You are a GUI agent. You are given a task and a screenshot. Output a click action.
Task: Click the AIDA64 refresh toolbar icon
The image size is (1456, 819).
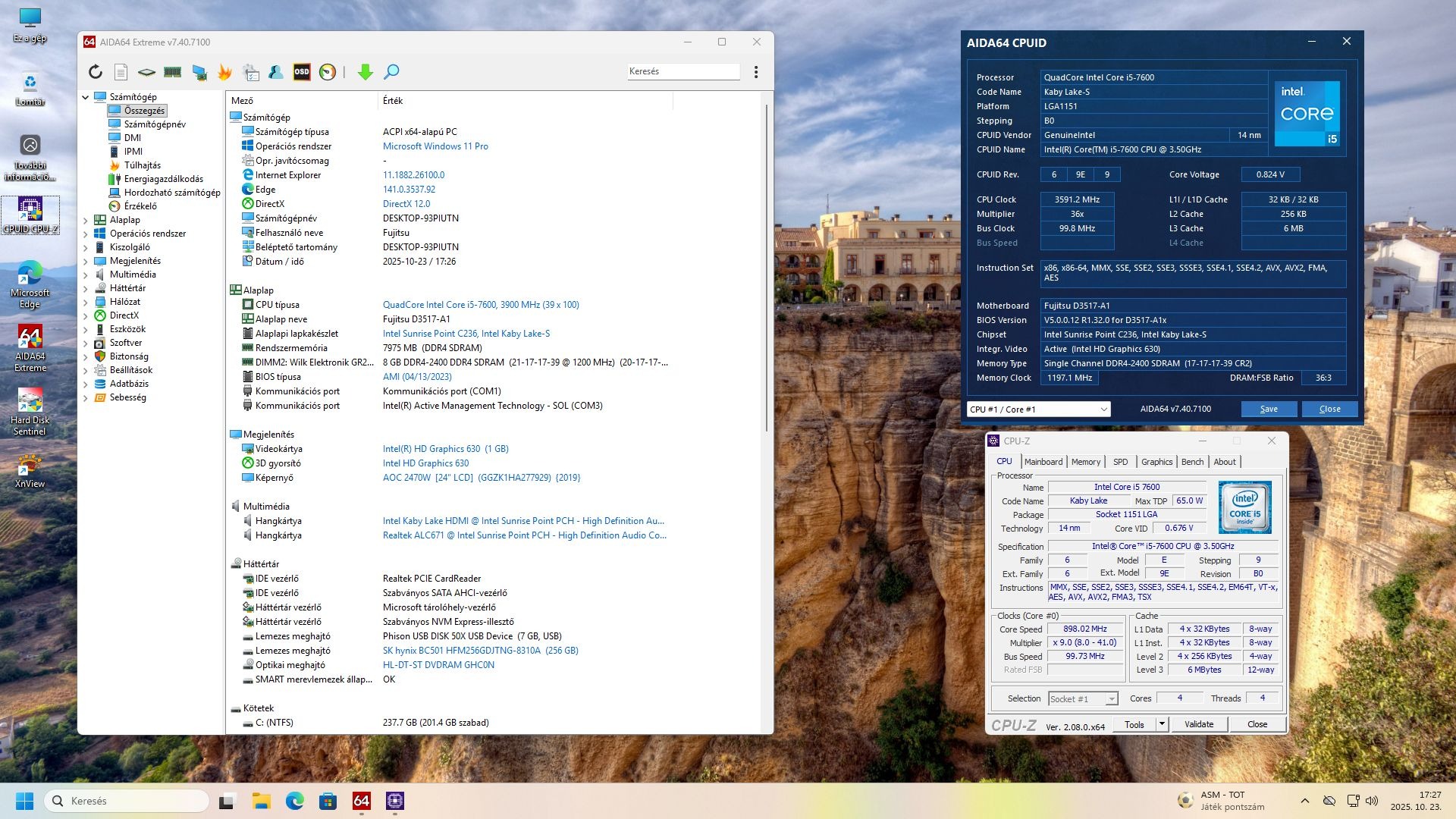pos(96,72)
